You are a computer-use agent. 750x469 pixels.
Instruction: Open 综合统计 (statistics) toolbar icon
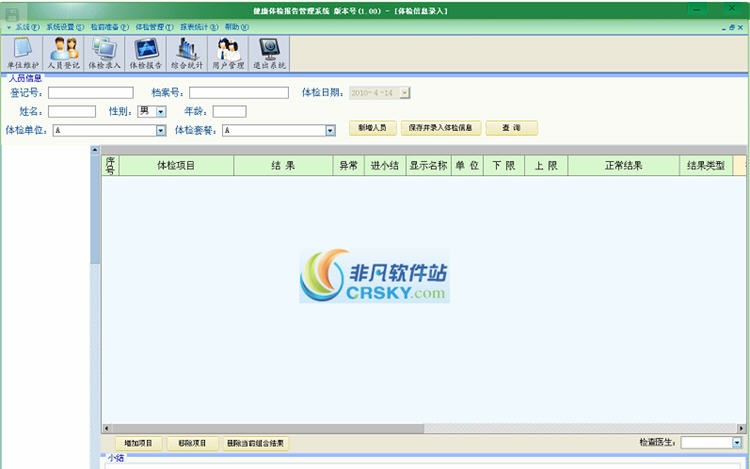187,54
